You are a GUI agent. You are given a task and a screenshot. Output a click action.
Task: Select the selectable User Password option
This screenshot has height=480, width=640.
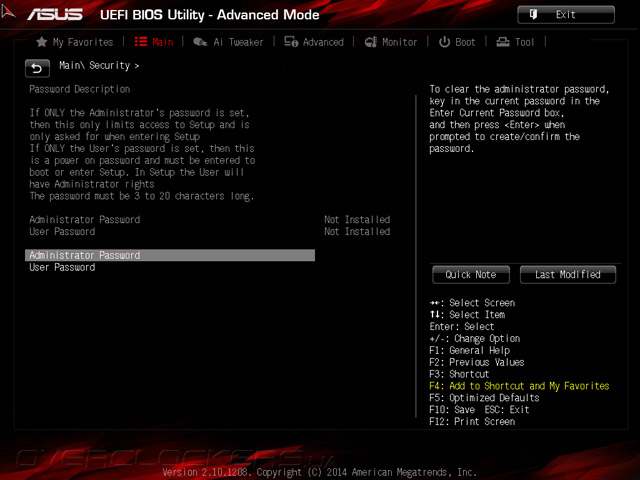pyautogui.click(x=62, y=268)
